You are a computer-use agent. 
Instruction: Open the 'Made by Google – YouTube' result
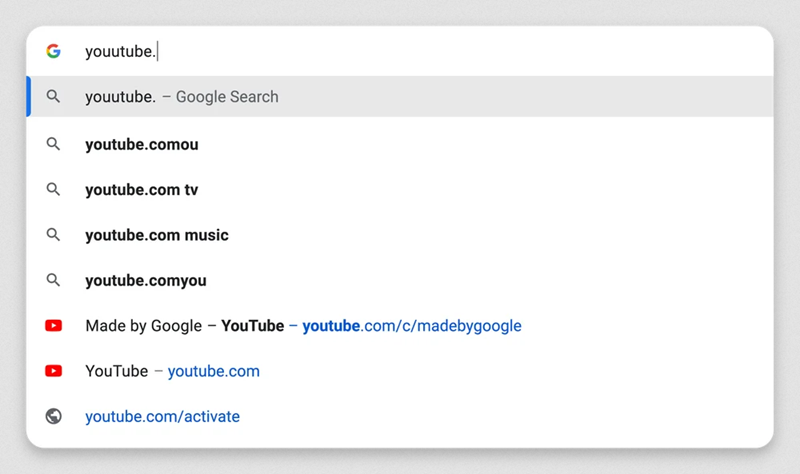pyautogui.click(x=185, y=326)
